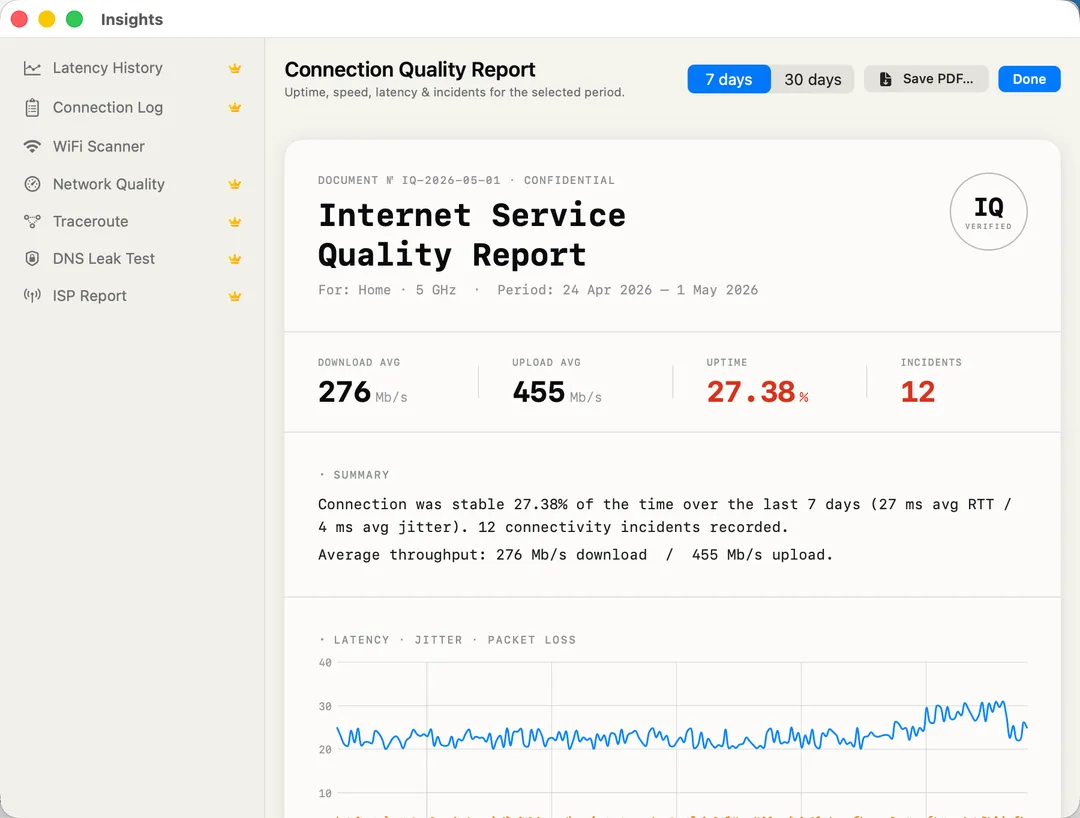
Task: Click the 30 axis label on chart
Action: pos(325,706)
